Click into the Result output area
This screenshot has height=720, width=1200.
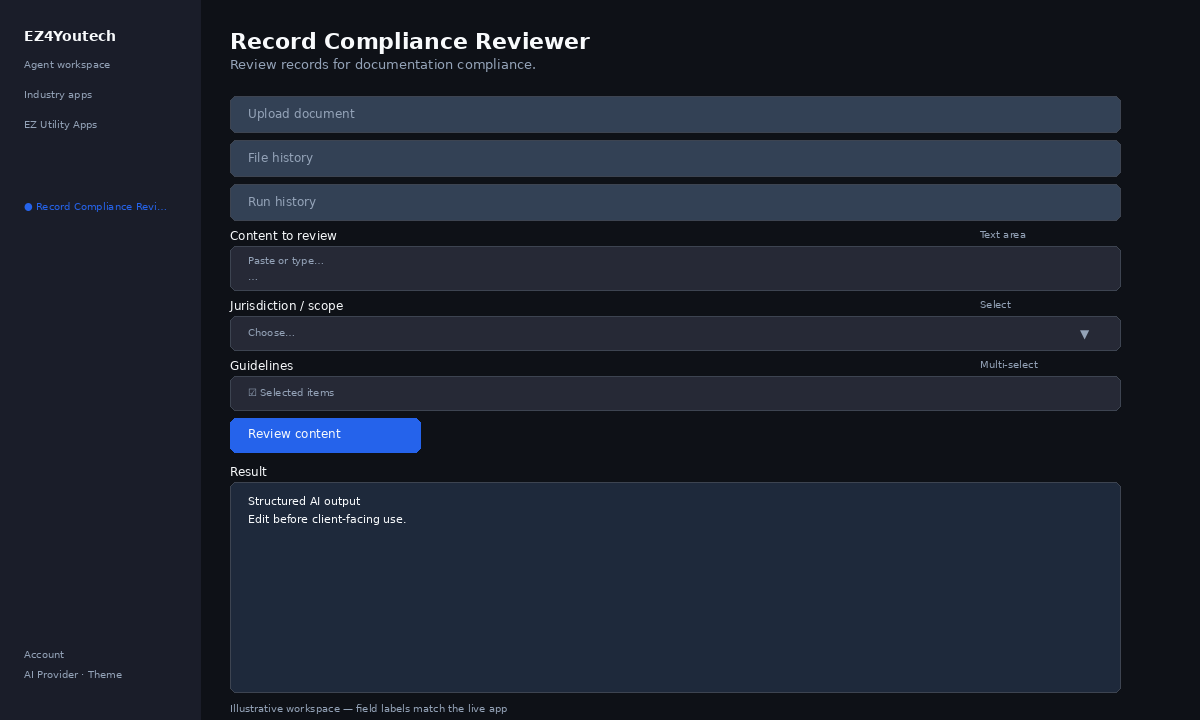pyautogui.click(x=675, y=587)
